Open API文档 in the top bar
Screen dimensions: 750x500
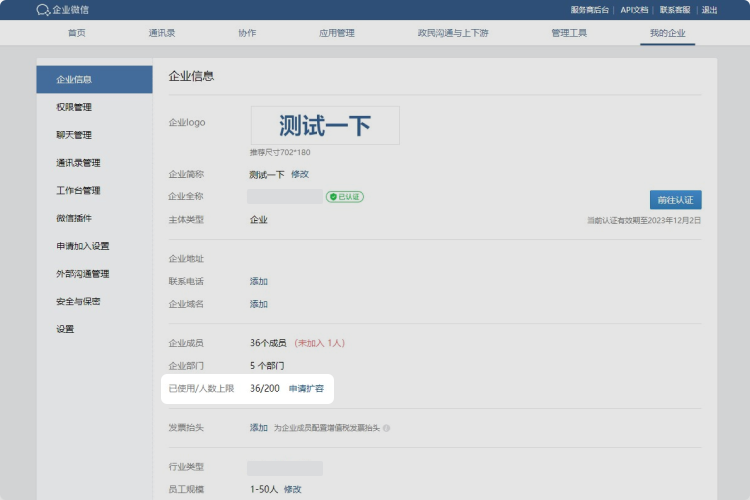[x=634, y=10]
